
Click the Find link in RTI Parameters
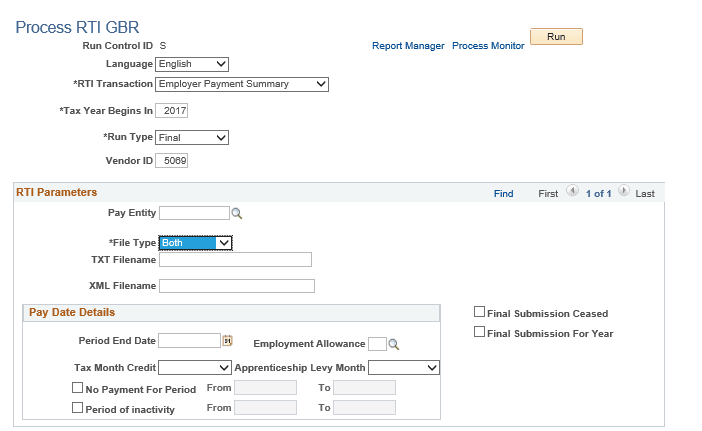pos(503,193)
